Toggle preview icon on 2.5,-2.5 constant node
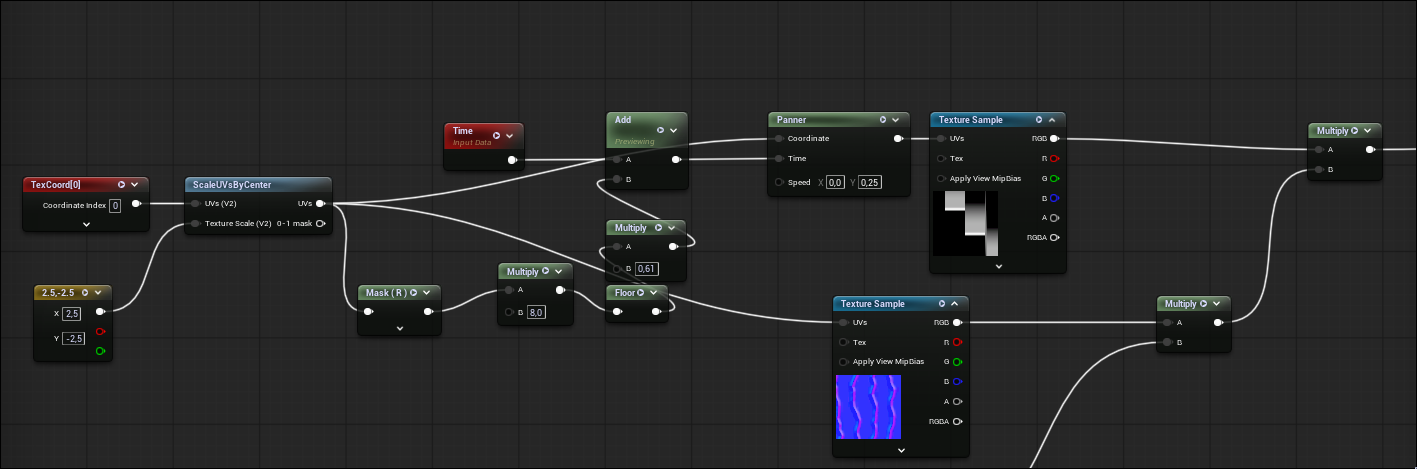The image size is (1417, 469). (85, 293)
